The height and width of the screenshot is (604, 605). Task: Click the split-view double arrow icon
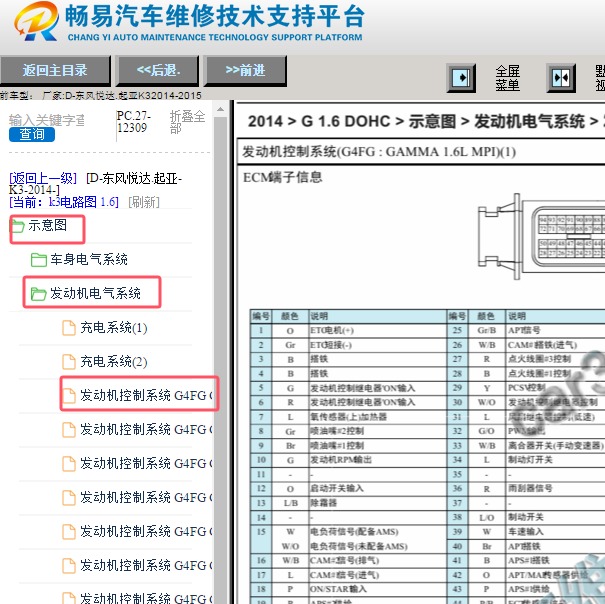[x=561, y=78]
